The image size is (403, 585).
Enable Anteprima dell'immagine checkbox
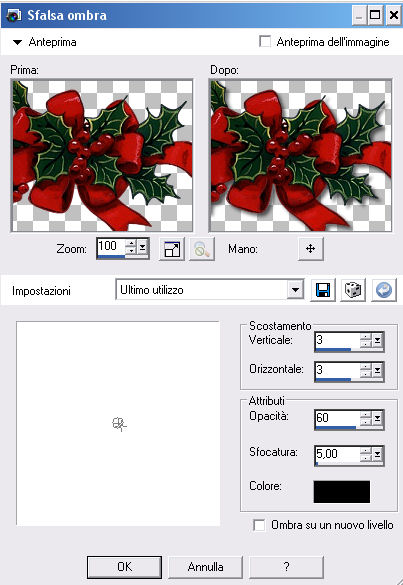(265, 41)
